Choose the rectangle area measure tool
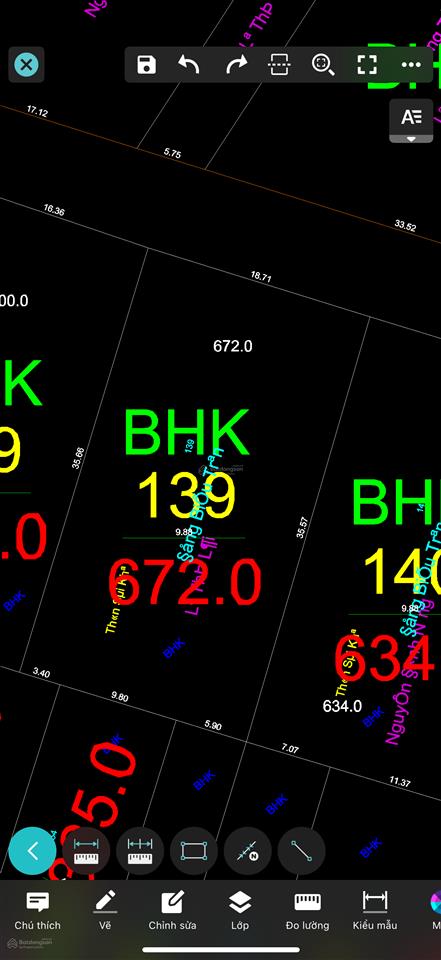Screen dimensions: 441x960 (x=194, y=850)
